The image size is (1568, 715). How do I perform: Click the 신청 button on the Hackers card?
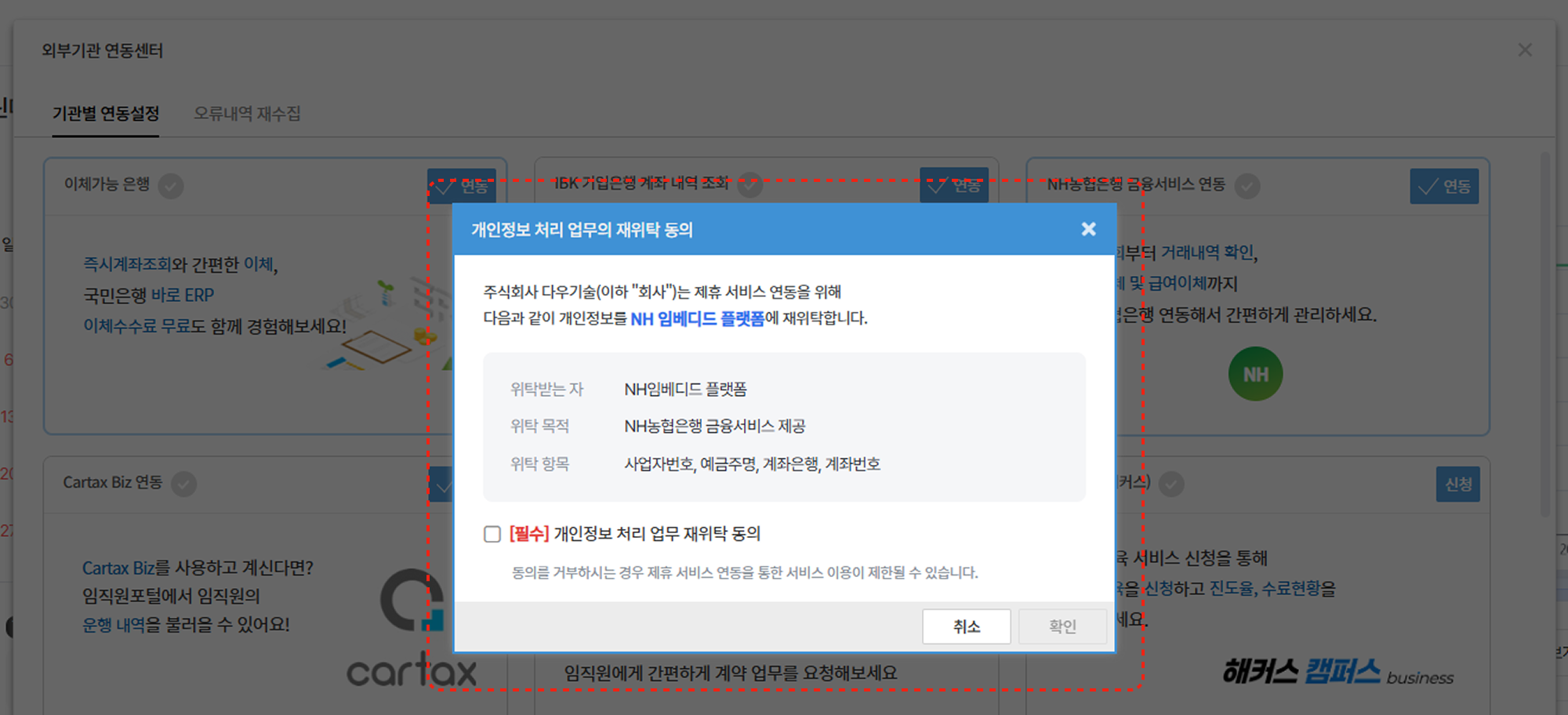click(1458, 484)
